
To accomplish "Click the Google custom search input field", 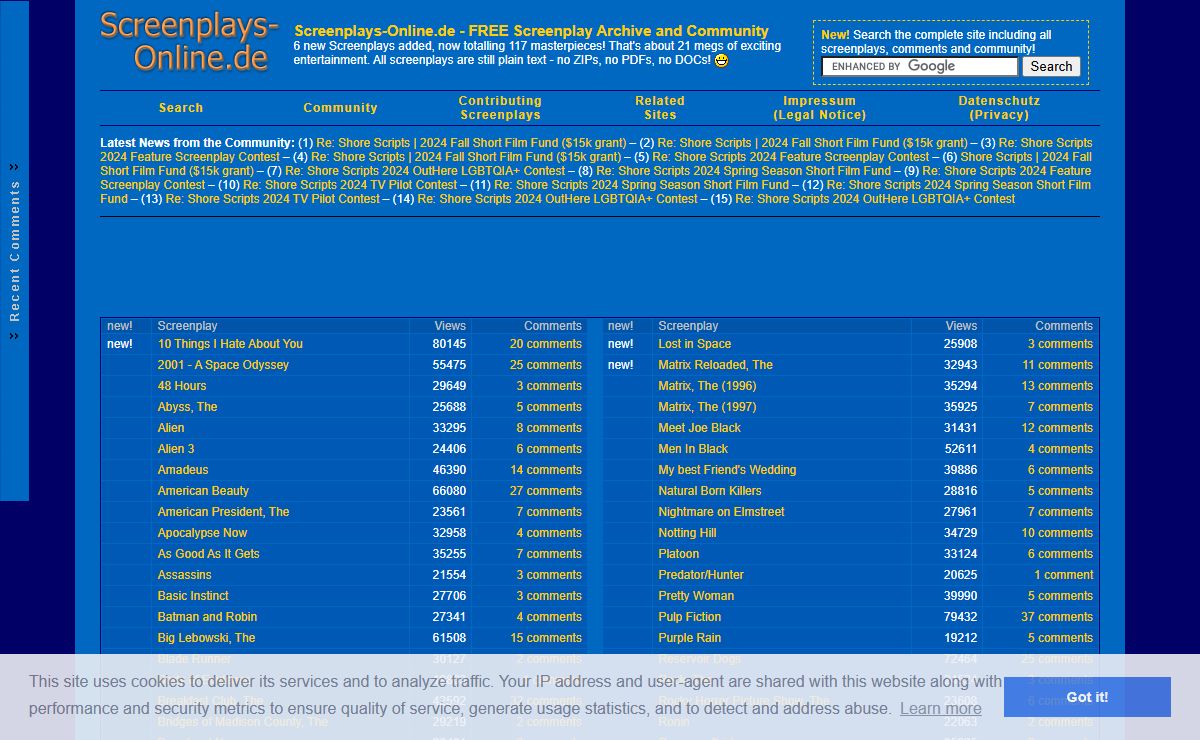I will [x=919, y=67].
